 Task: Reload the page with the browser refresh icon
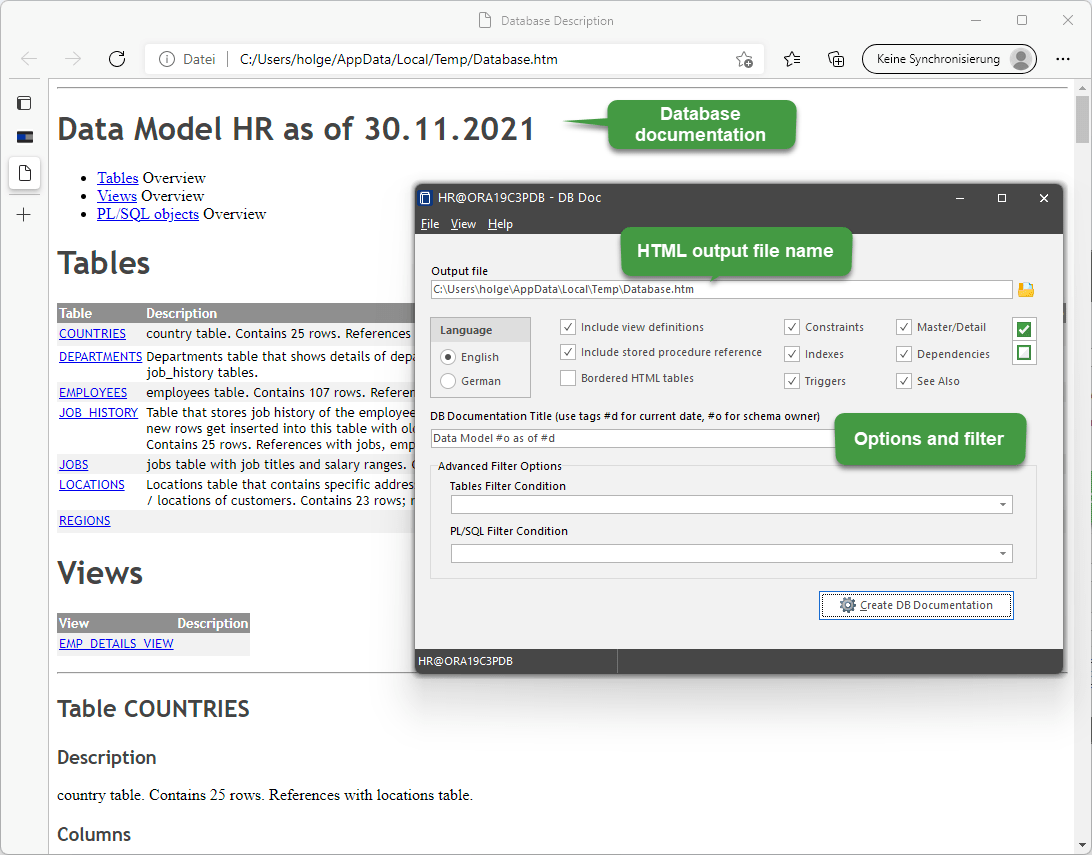[x=117, y=59]
